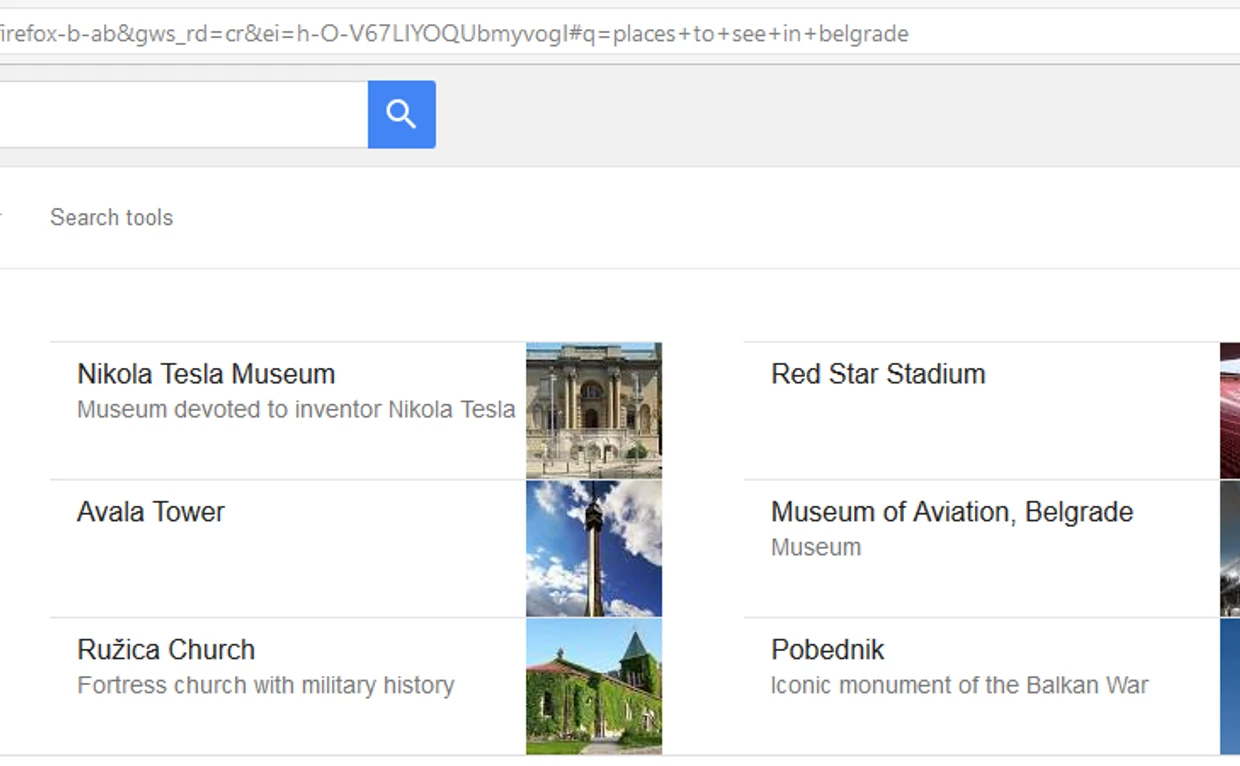Click the Avala Tower photo thumbnail
This screenshot has height=766, width=1240.
[x=594, y=548]
